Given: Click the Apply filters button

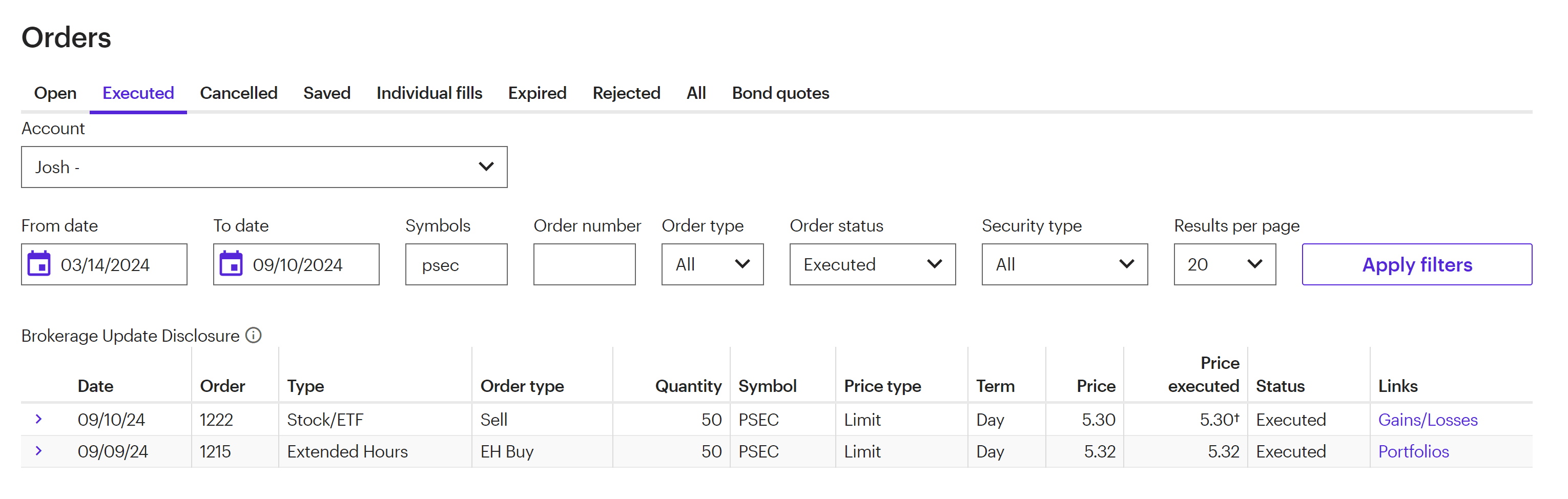Looking at the screenshot, I should click(1416, 264).
